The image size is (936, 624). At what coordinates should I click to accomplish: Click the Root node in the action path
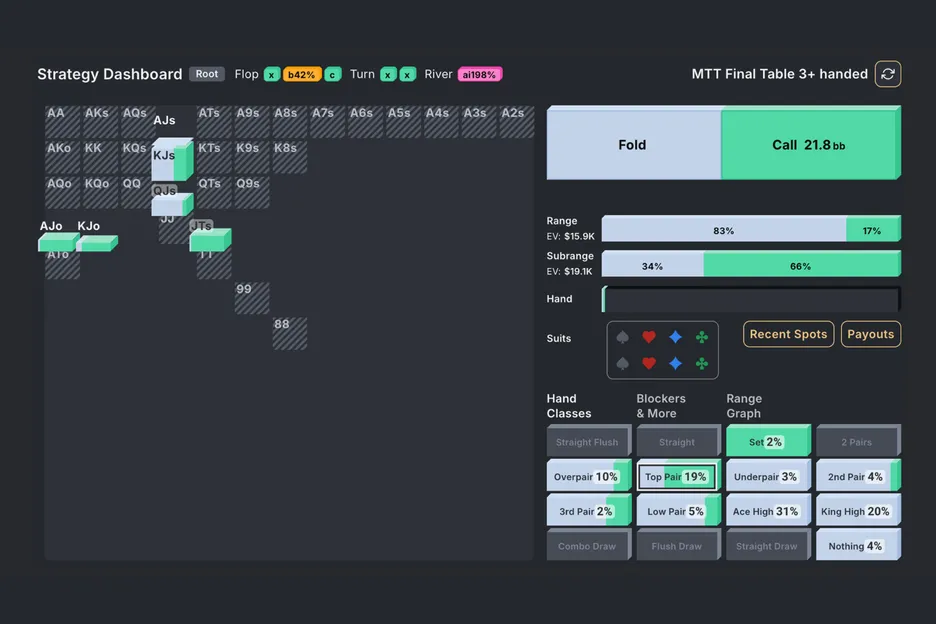coord(207,74)
